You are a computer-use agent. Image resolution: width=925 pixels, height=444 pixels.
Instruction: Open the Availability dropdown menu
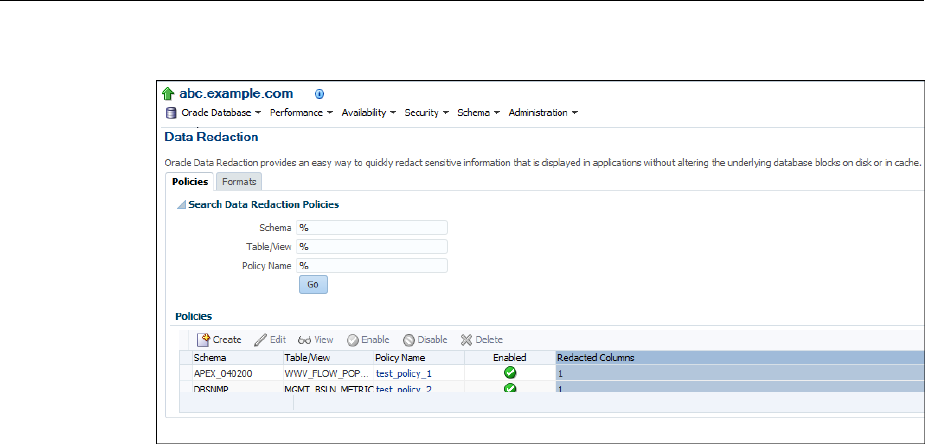click(369, 113)
